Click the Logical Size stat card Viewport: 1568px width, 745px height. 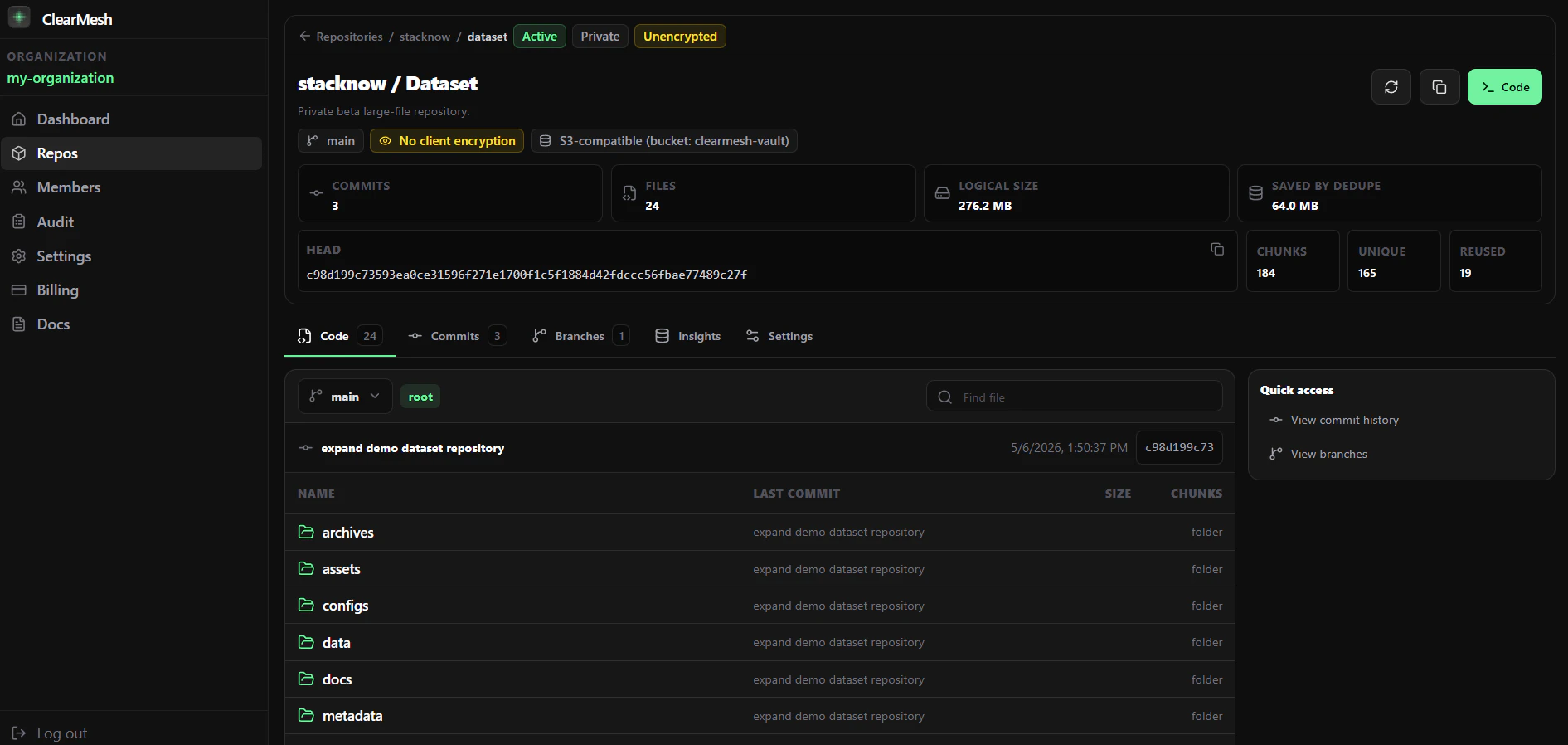click(1076, 193)
